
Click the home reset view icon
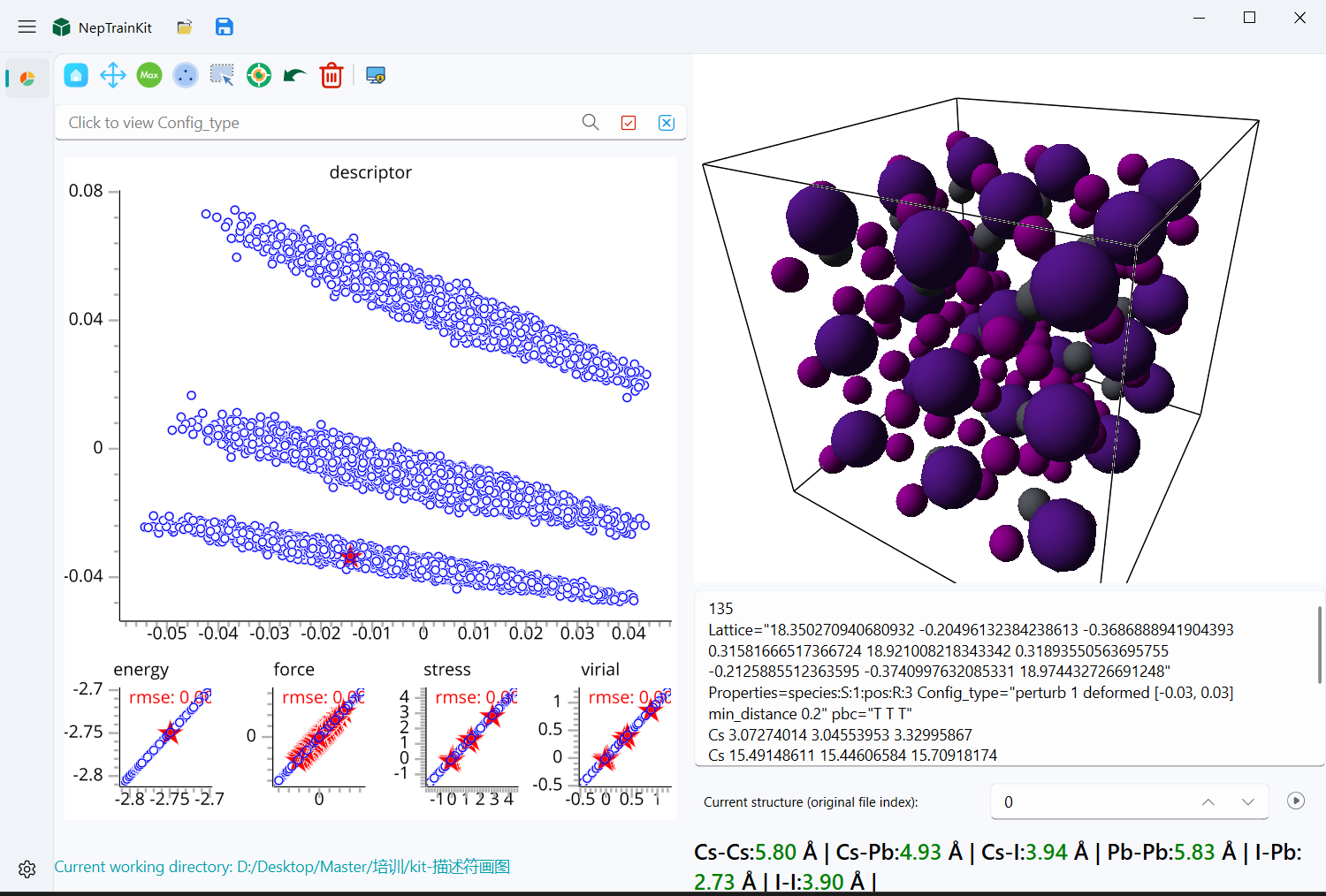point(76,75)
